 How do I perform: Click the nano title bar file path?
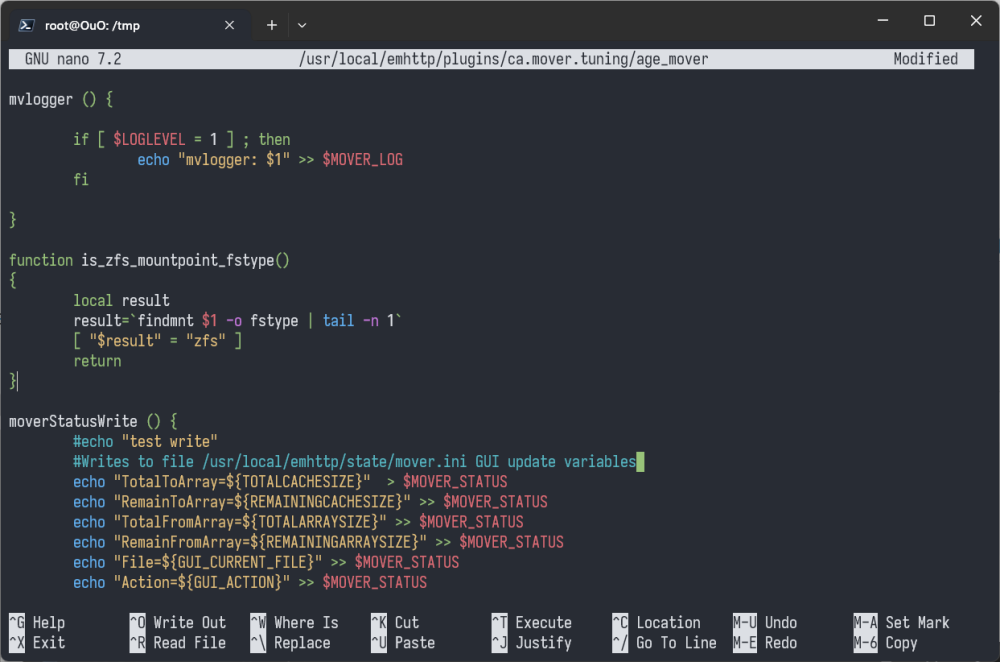(504, 59)
